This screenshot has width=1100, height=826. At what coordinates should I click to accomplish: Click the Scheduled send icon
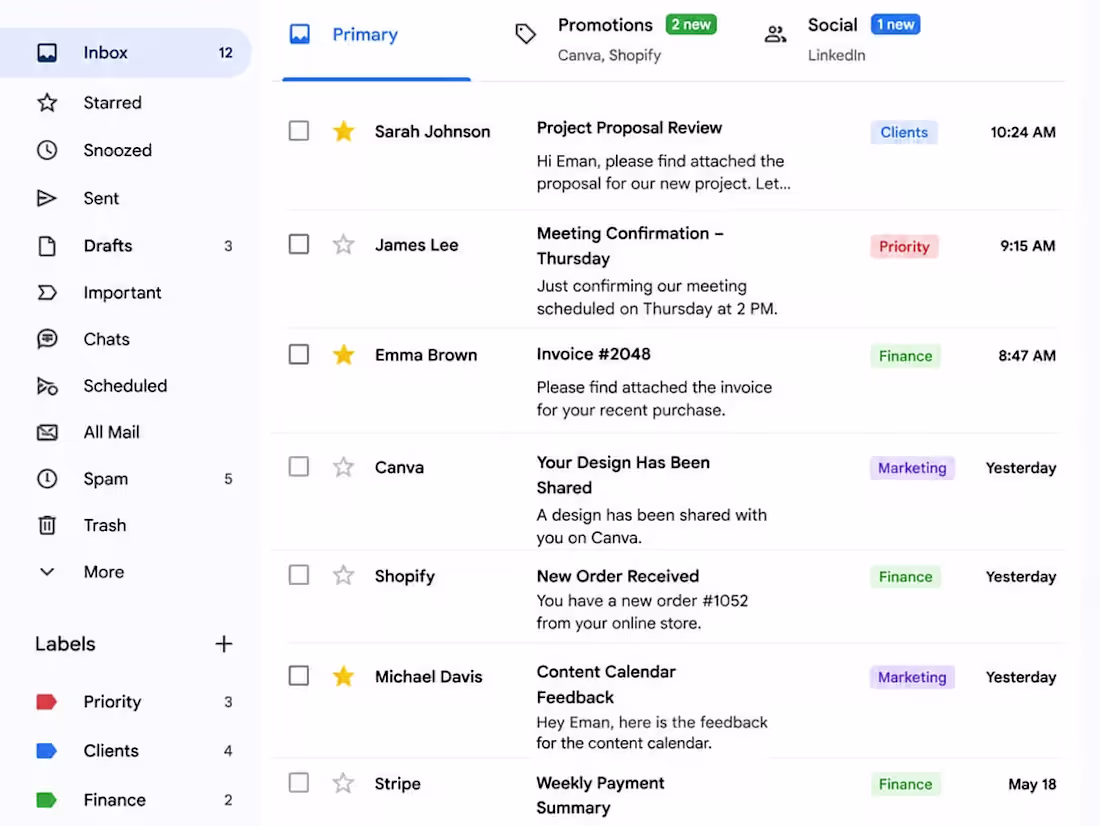(47, 386)
